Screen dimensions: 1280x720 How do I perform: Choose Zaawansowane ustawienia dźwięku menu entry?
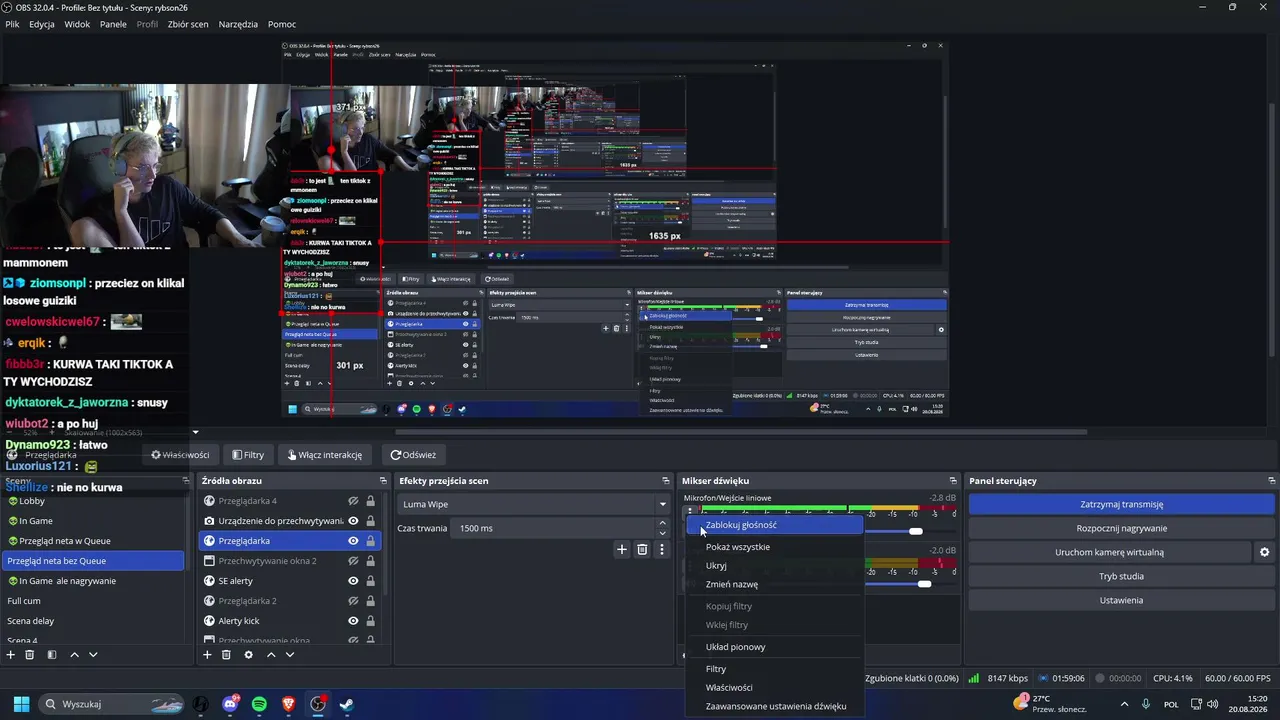(x=774, y=706)
